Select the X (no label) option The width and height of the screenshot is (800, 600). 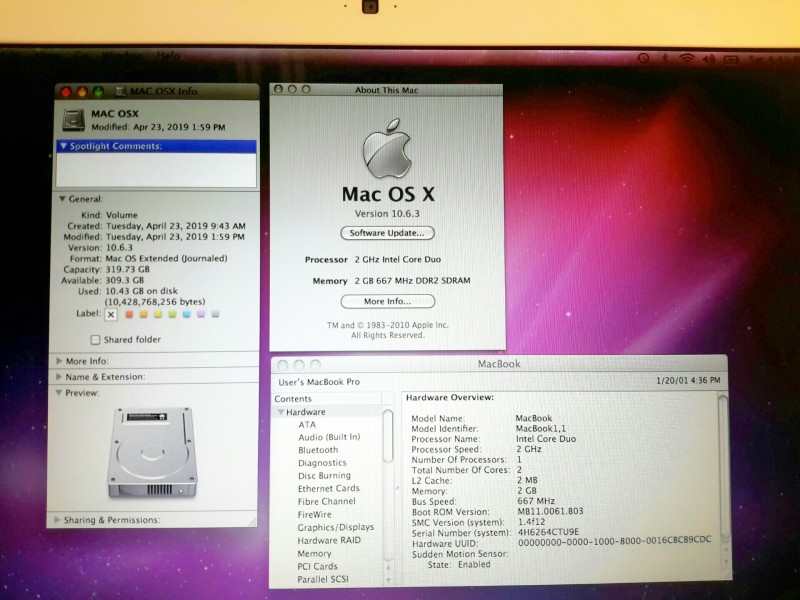[111, 314]
